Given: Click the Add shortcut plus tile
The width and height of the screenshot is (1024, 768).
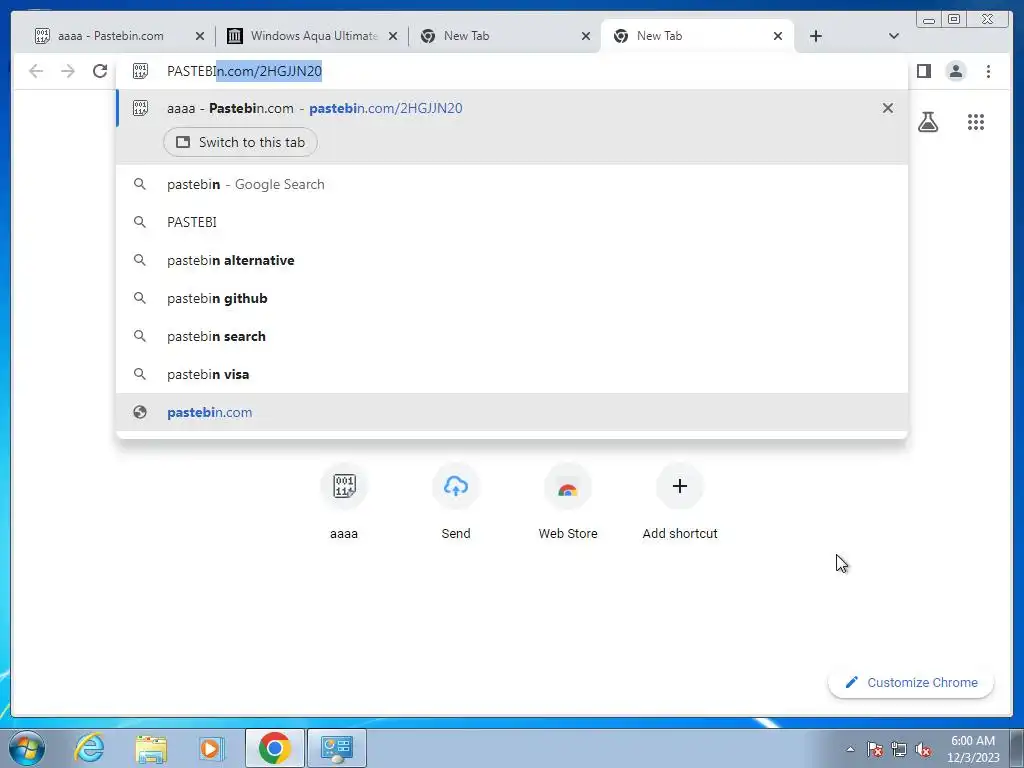Looking at the screenshot, I should click(680, 502).
